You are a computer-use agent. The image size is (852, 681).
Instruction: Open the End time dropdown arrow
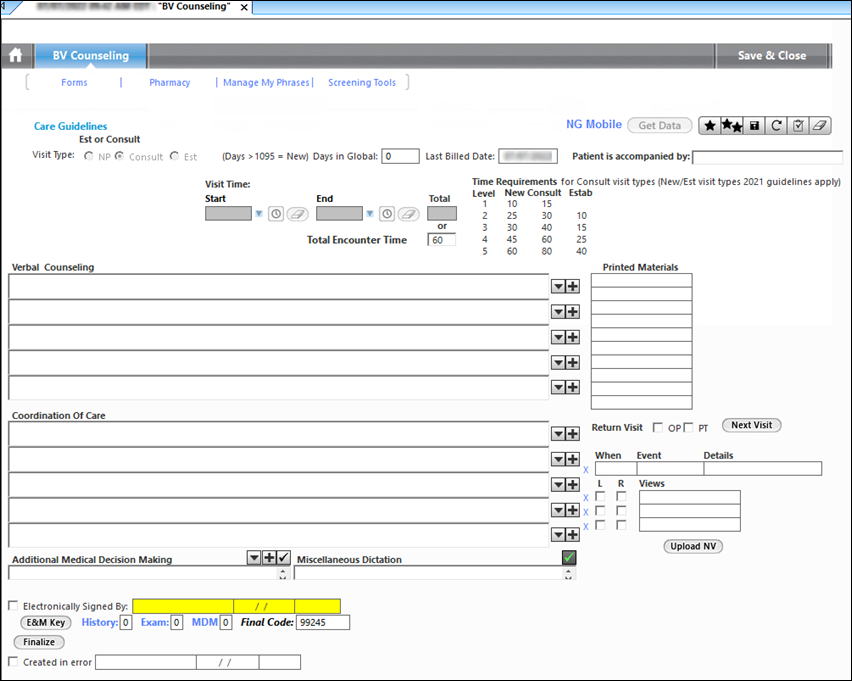pos(370,214)
